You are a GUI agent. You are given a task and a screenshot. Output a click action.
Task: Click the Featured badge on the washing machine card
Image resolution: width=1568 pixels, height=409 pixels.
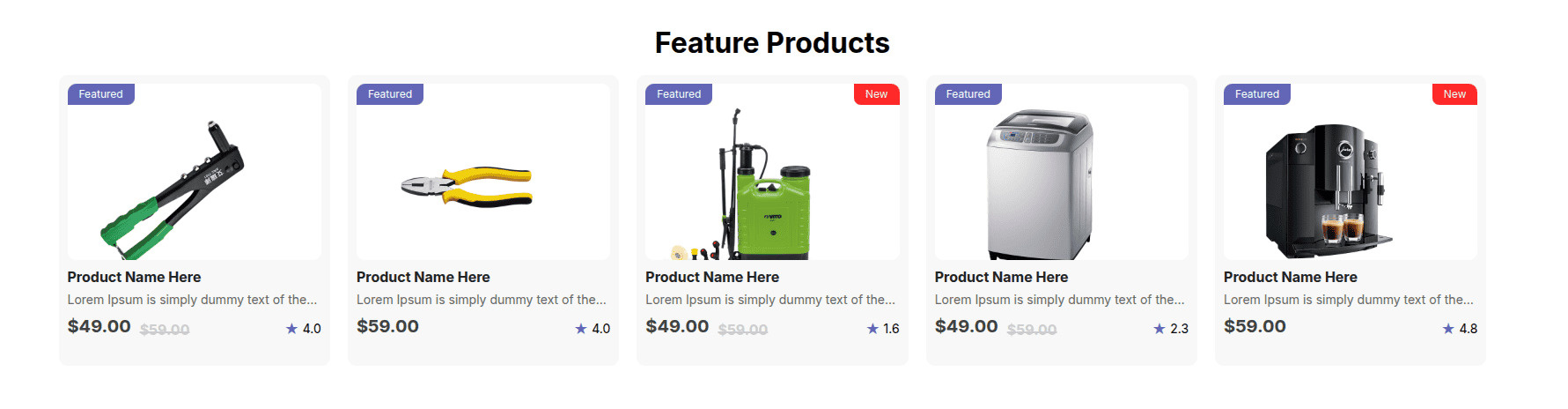point(968,94)
